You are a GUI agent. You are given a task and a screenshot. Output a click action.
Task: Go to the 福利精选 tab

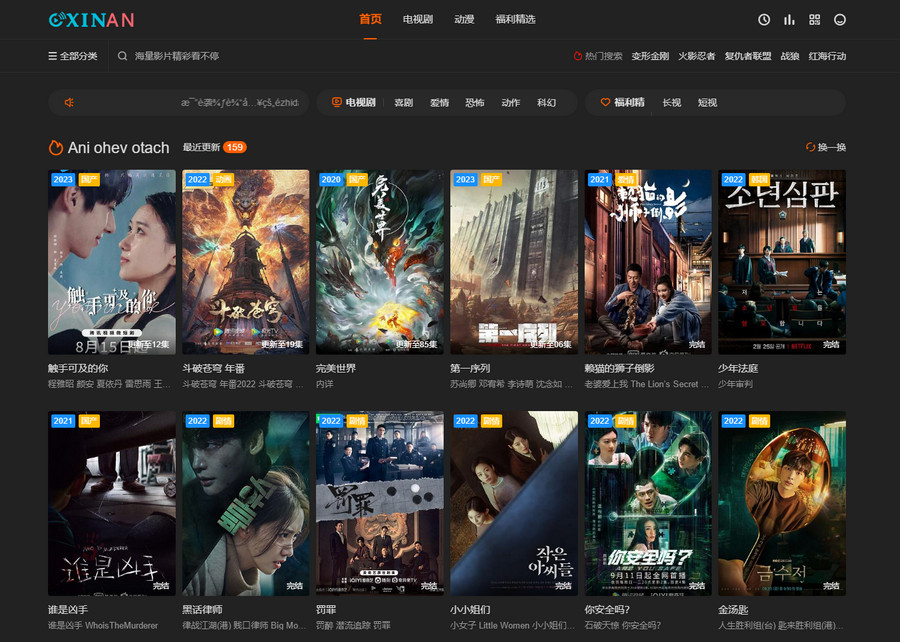pos(515,19)
